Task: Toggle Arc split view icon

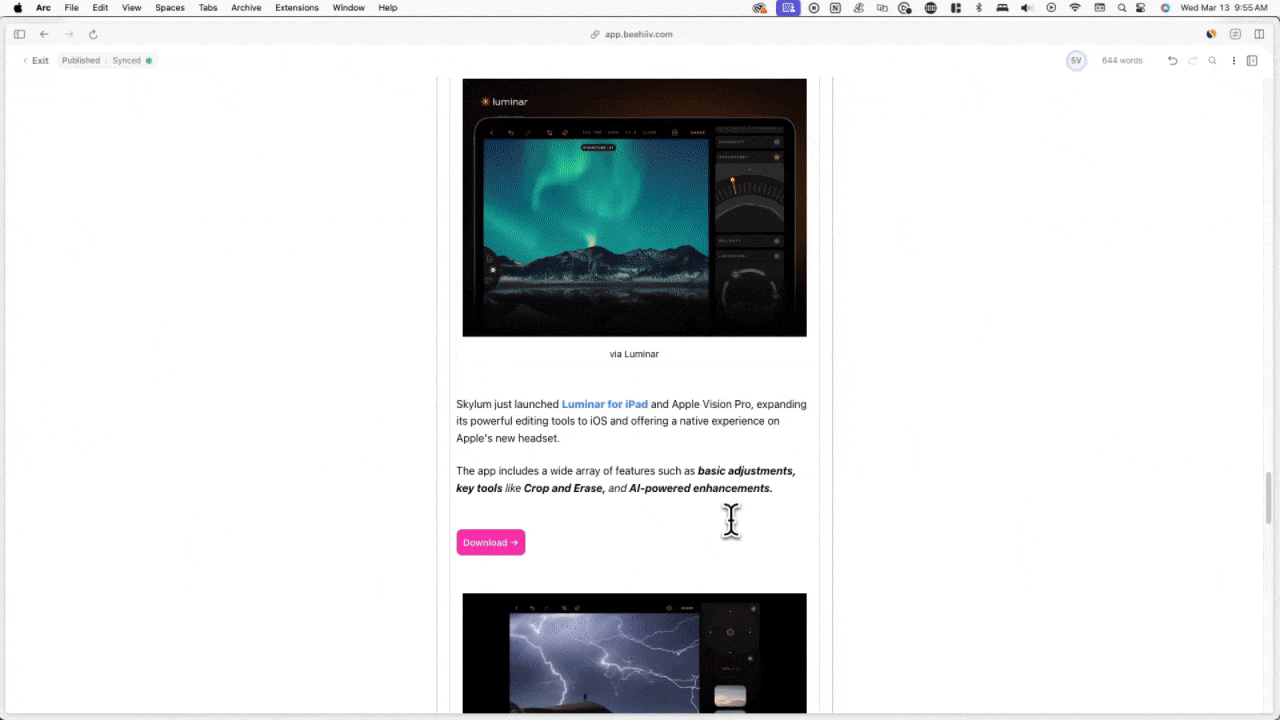Action: 1259,34
